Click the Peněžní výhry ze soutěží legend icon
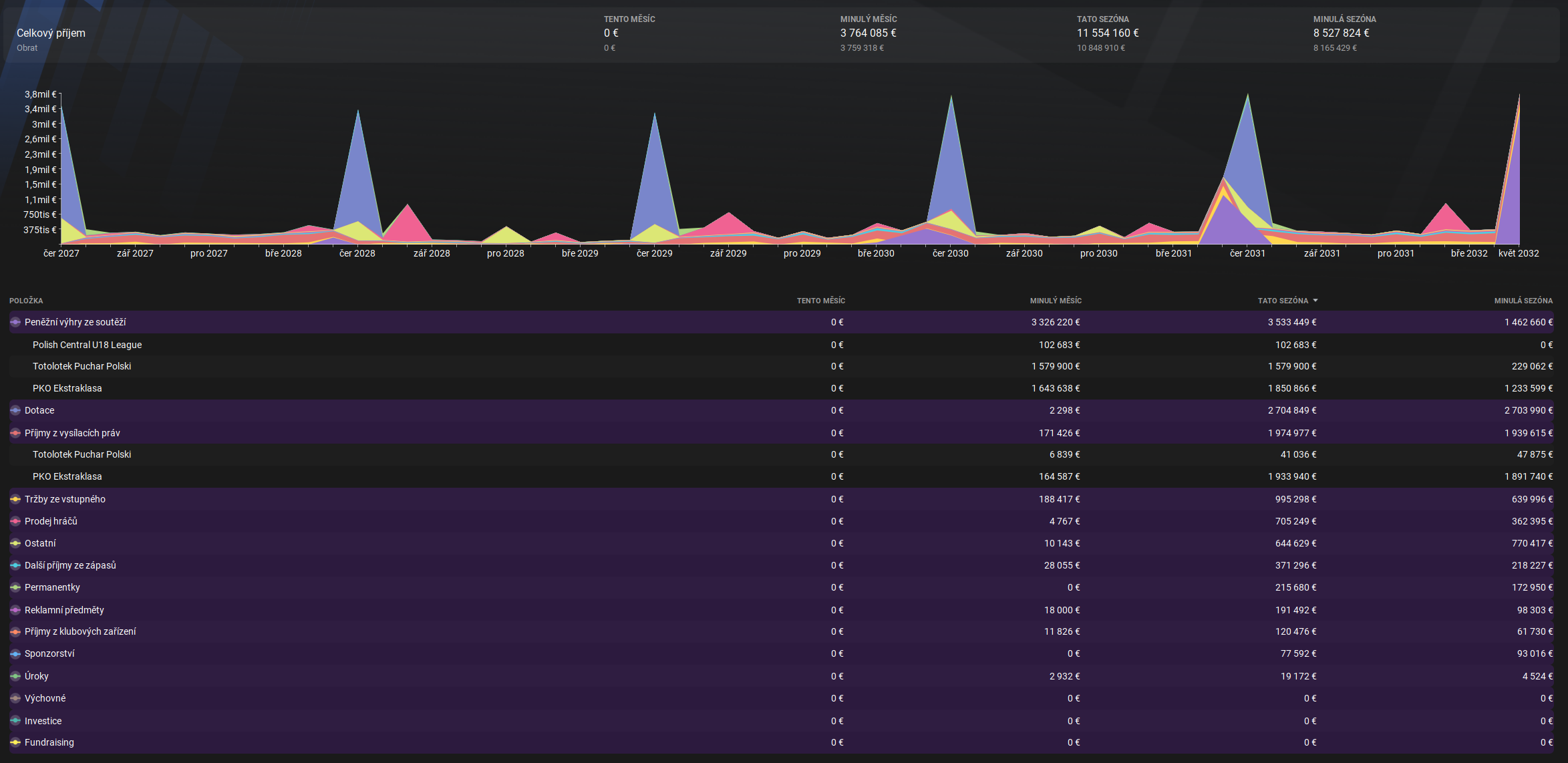The width and height of the screenshot is (1568, 763). 15,322
